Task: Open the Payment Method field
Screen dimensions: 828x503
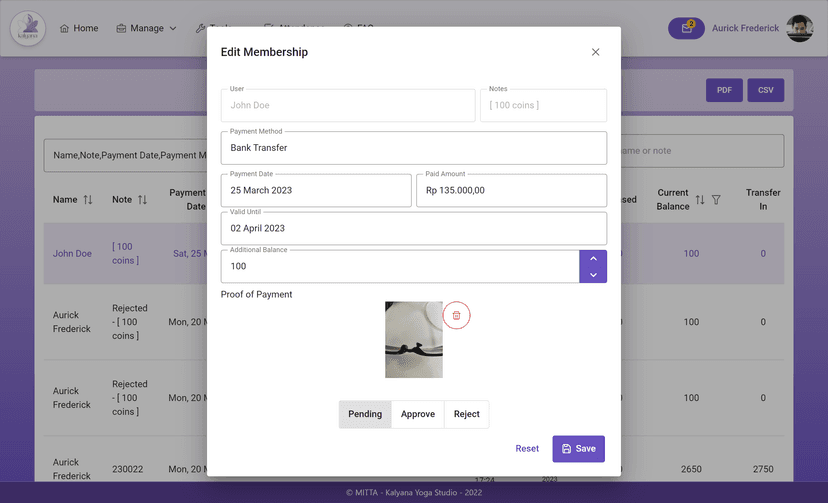Action: click(x=413, y=148)
